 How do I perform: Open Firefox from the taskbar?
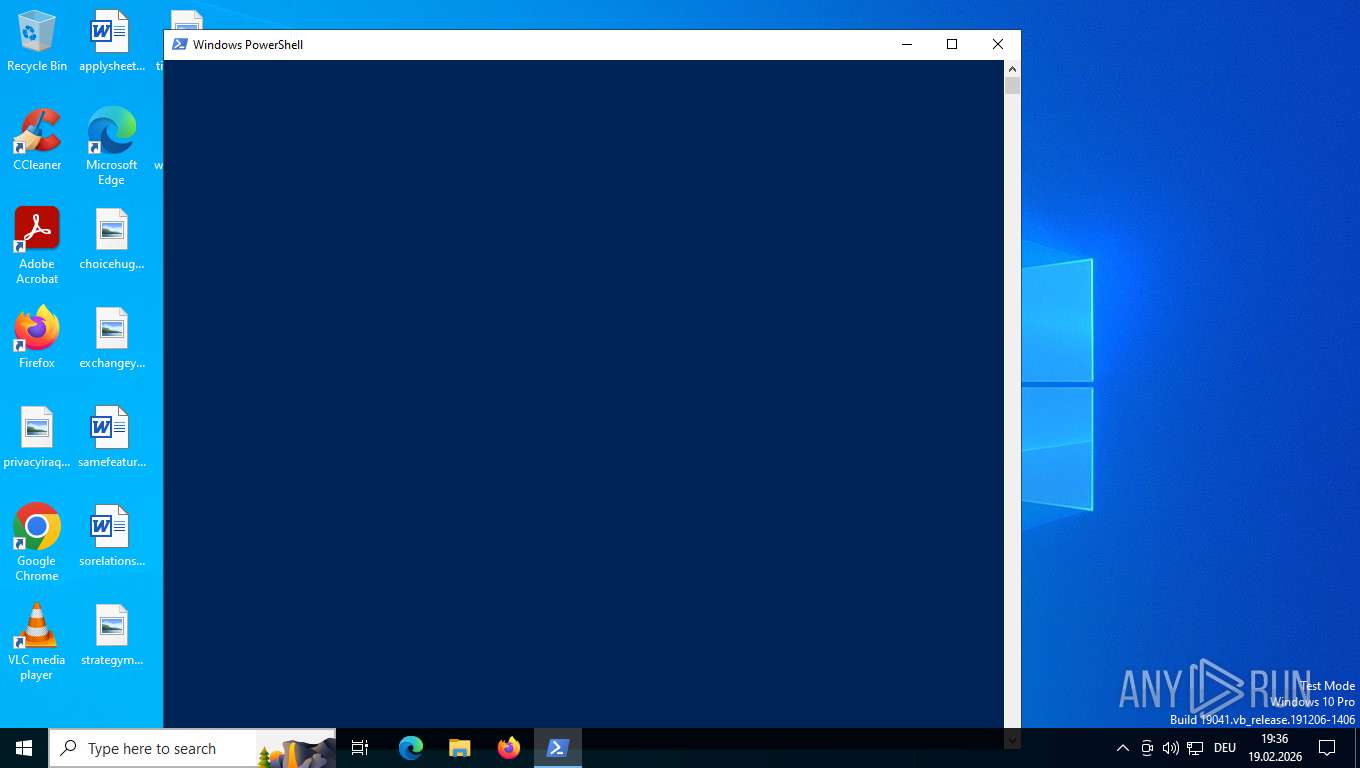click(508, 748)
